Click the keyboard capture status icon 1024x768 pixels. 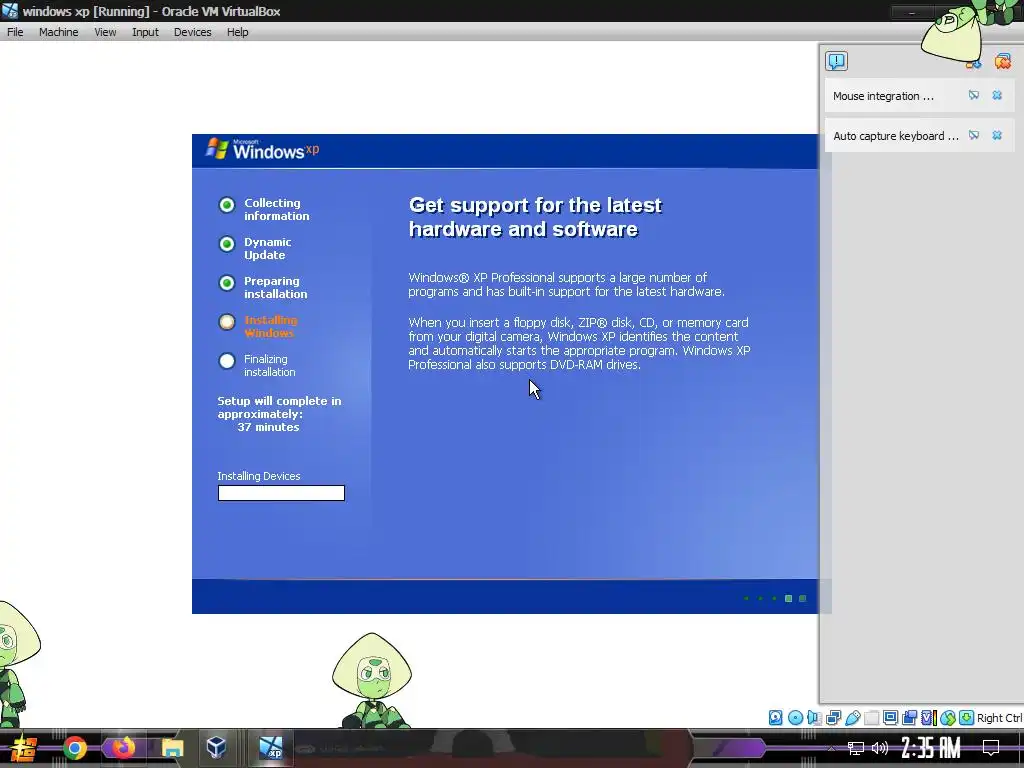pyautogui.click(x=967, y=718)
